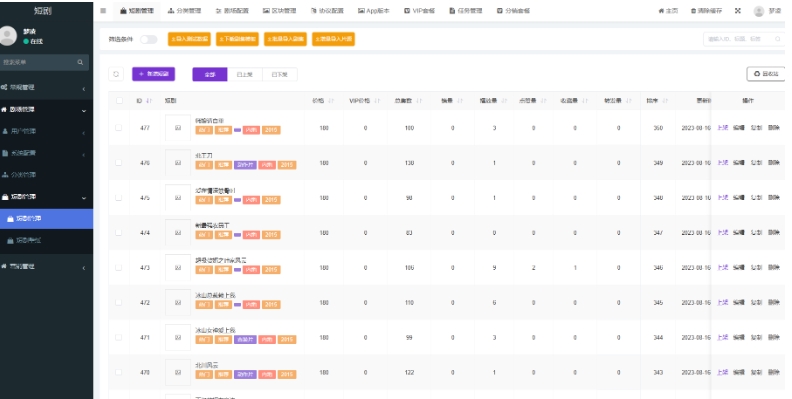Click the user avatar in the top-right header

click(759, 11)
